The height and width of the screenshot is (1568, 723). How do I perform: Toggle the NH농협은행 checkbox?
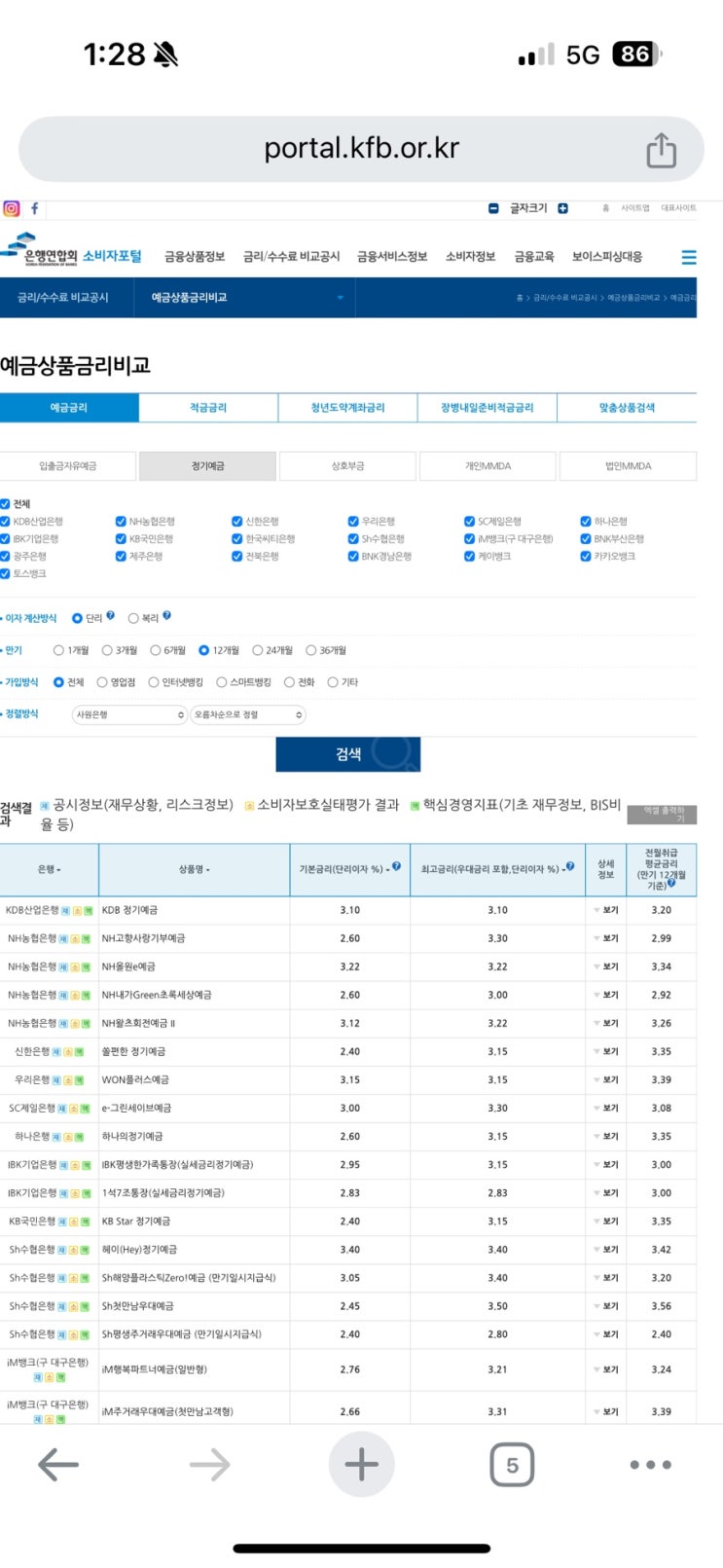pos(121,522)
